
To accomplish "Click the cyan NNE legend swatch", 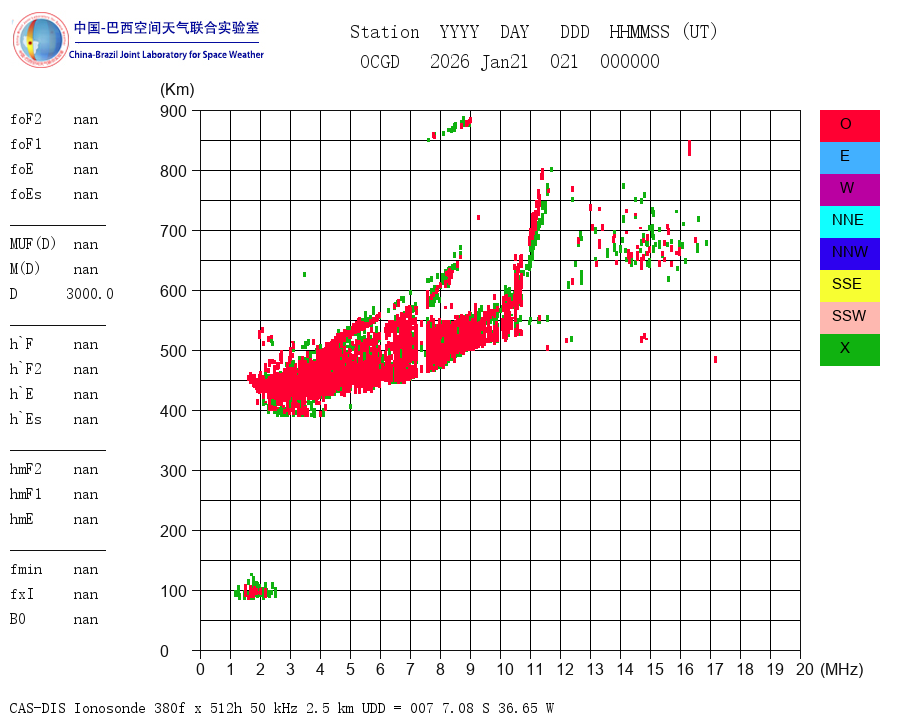I will [849, 222].
